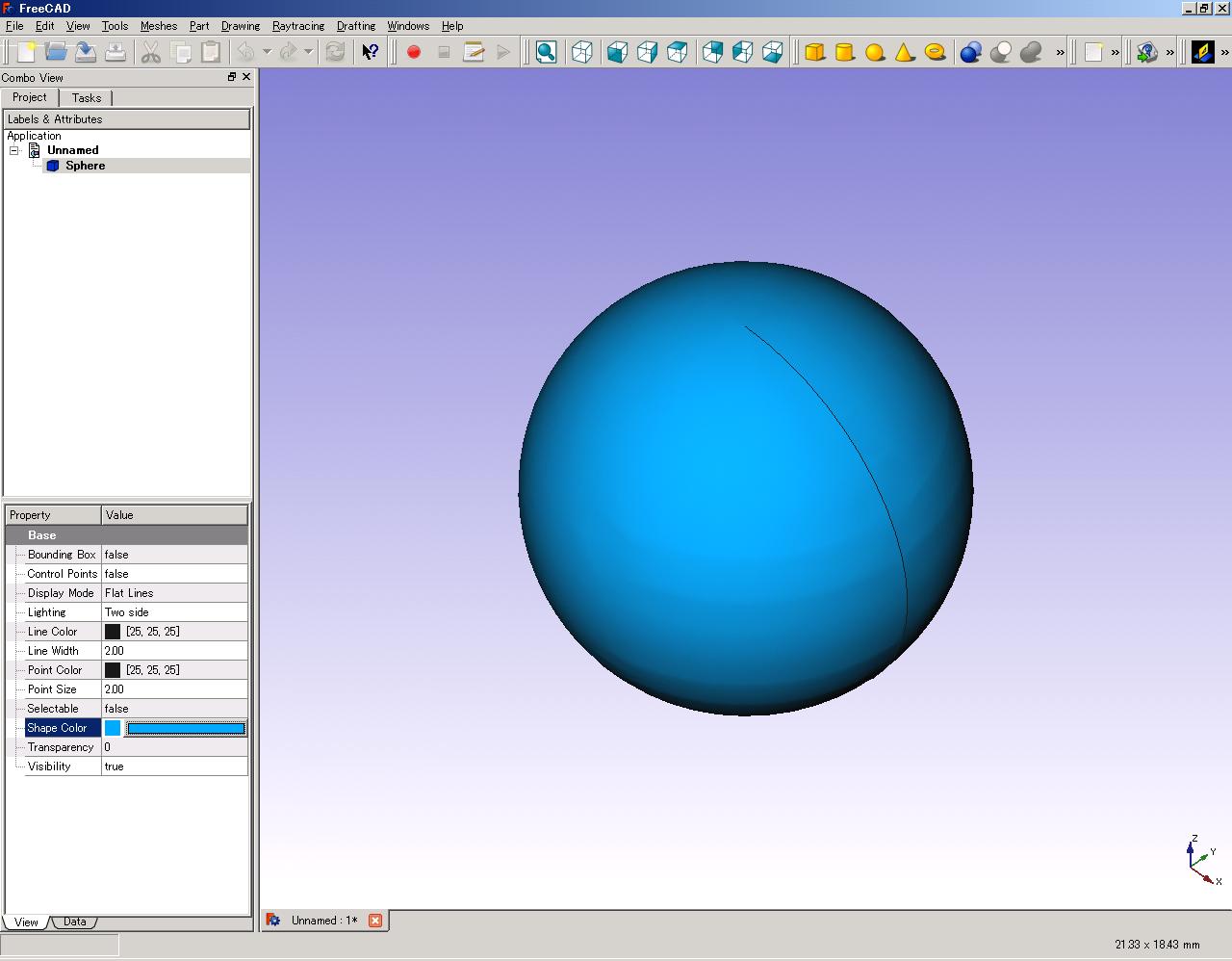The image size is (1232, 961).
Task: Open Lighting Two side value
Action: click(x=174, y=612)
